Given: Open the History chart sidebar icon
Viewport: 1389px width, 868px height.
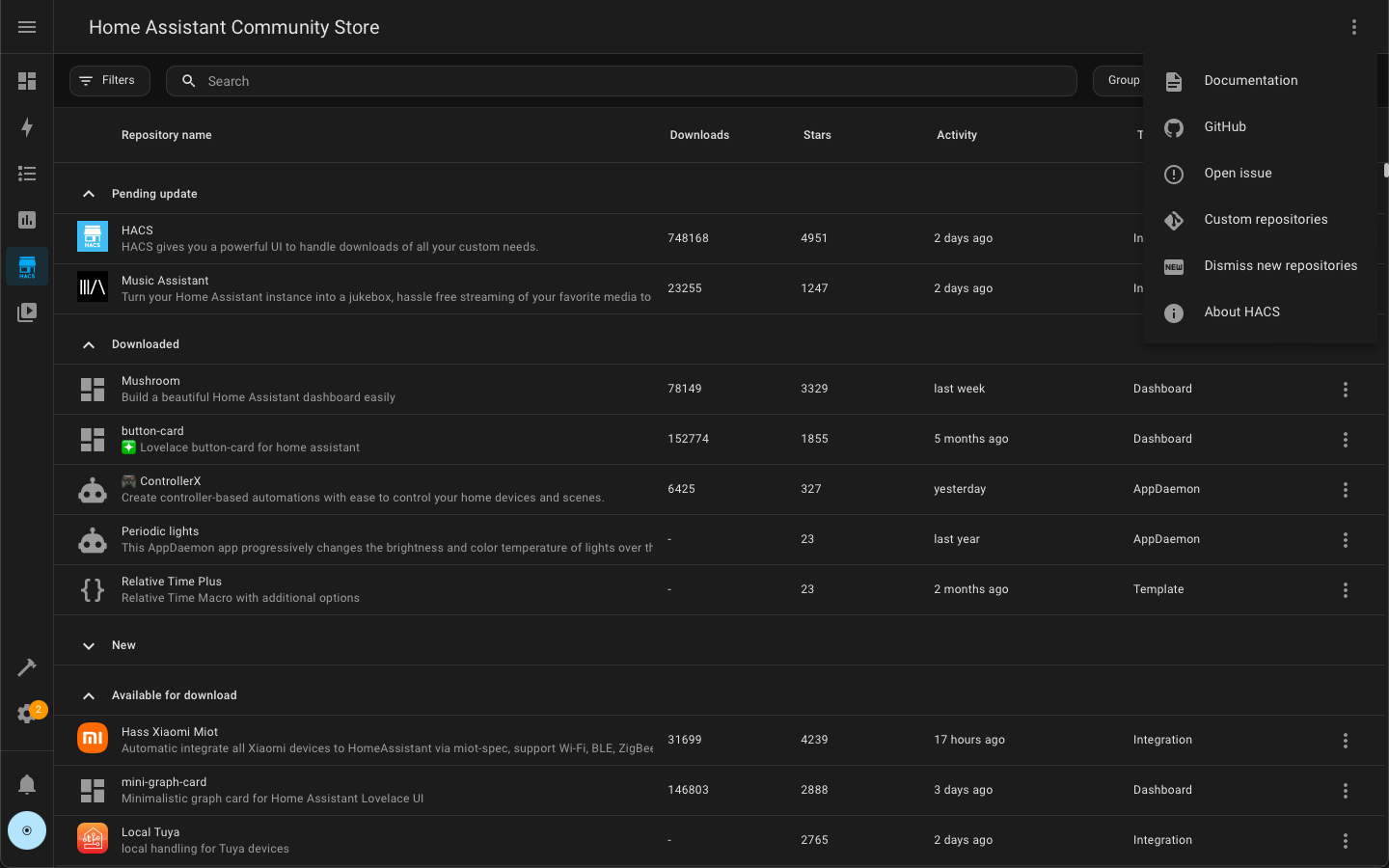Looking at the screenshot, I should pyautogui.click(x=27, y=220).
